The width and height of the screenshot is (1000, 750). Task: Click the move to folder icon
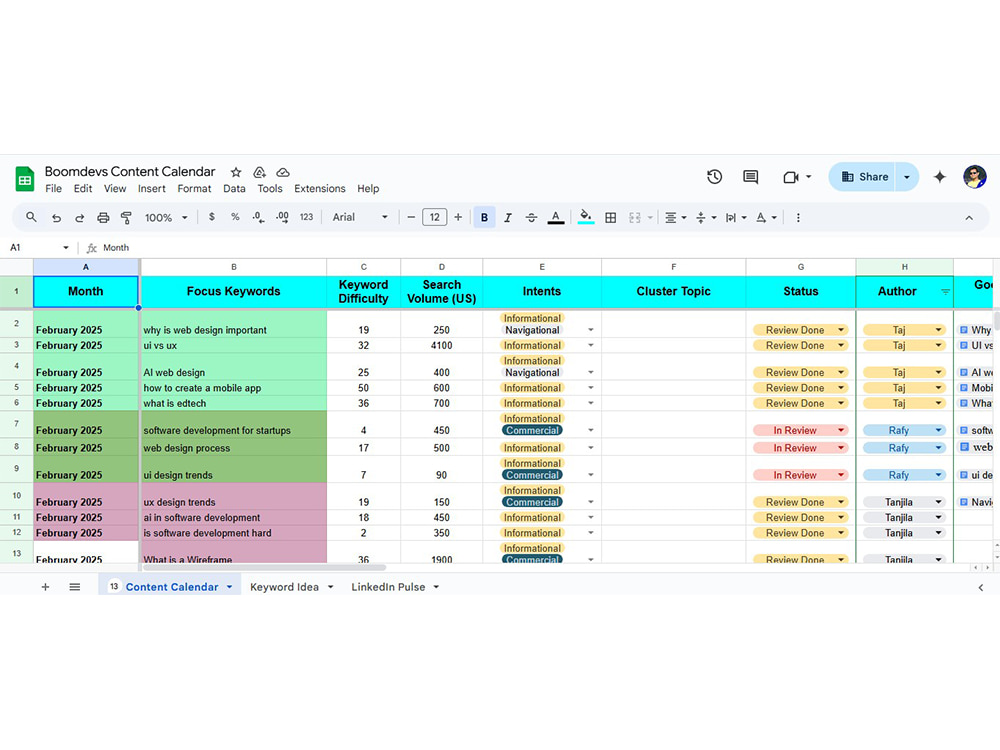[260, 172]
